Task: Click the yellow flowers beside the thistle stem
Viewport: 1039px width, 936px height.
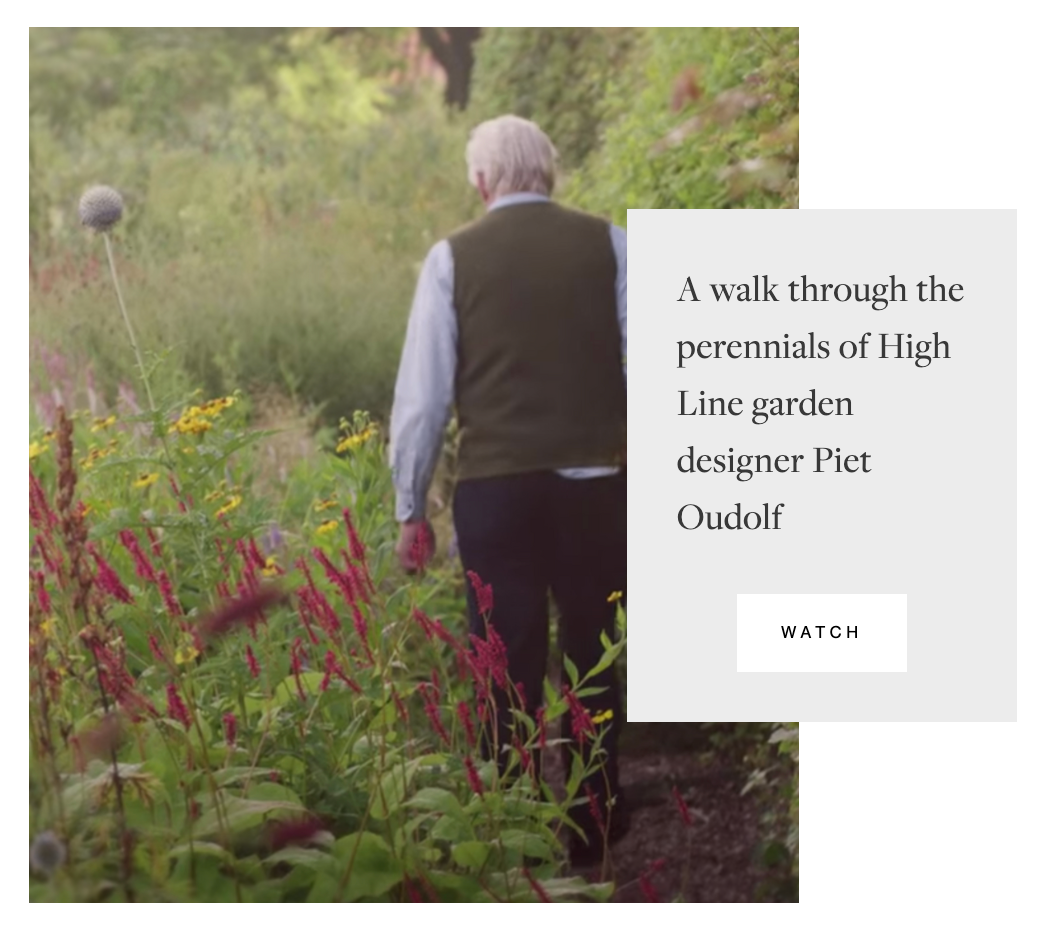Action: [199, 416]
